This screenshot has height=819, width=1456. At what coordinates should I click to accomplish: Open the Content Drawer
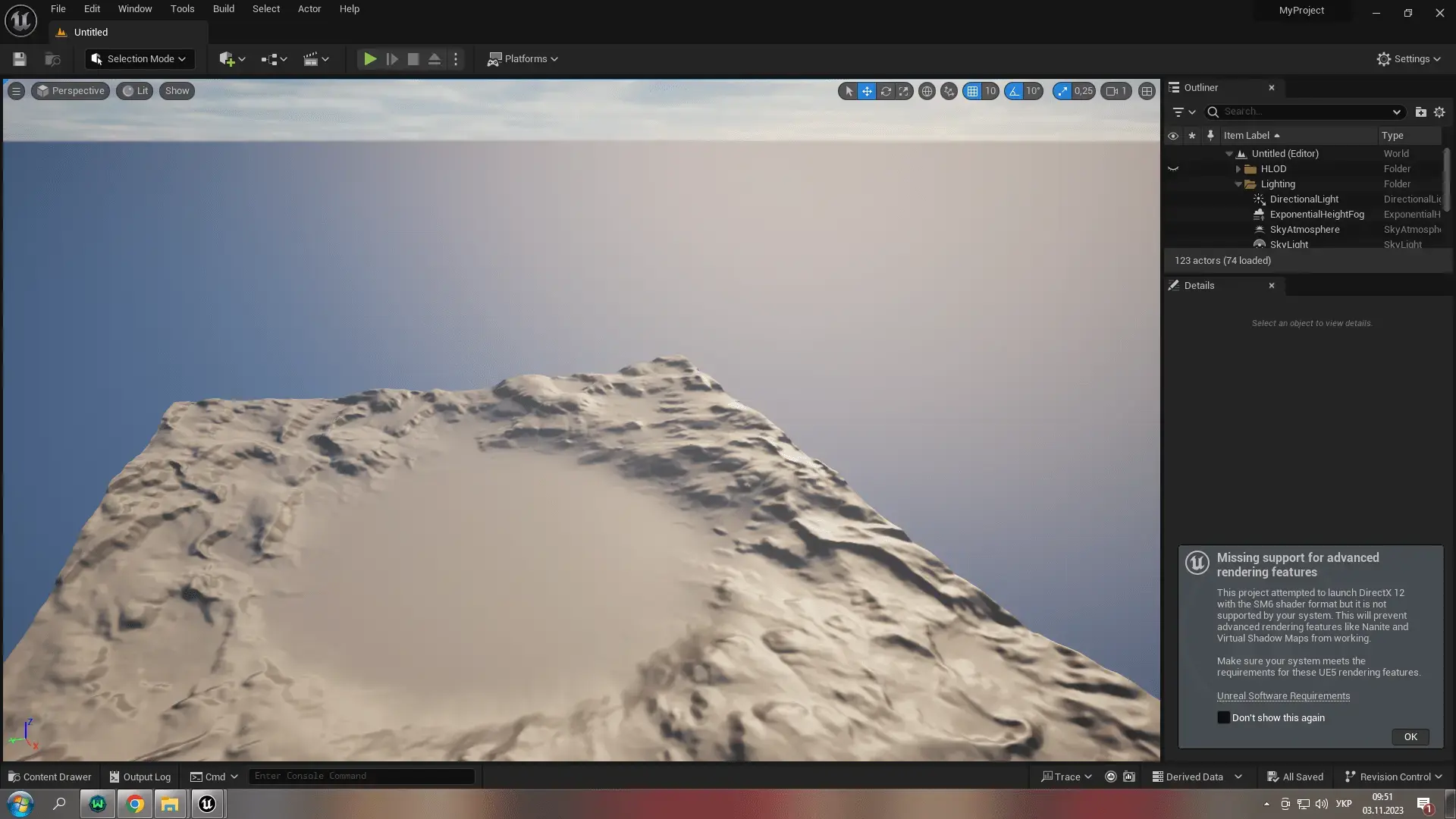[x=50, y=777]
